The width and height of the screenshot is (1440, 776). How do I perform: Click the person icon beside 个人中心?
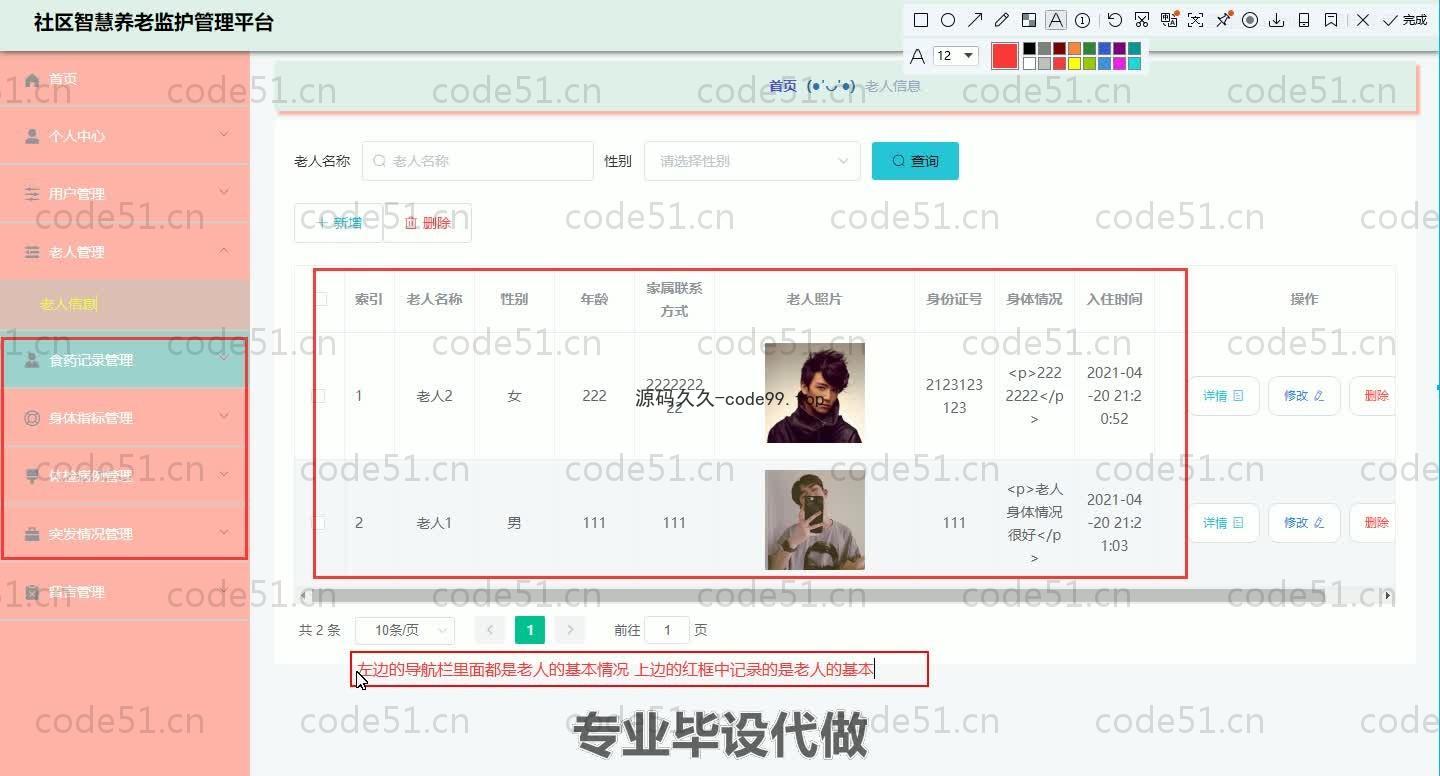33,136
